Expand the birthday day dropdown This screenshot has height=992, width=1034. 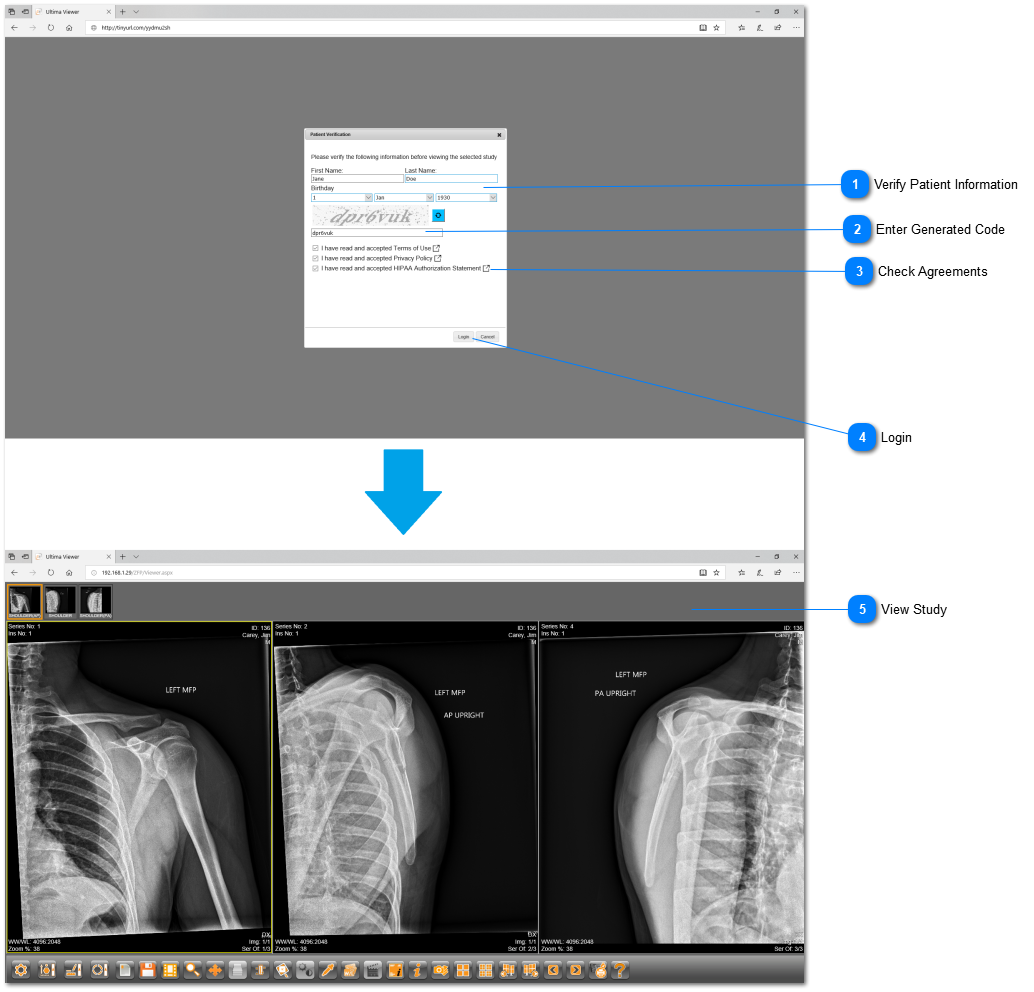tap(340, 197)
